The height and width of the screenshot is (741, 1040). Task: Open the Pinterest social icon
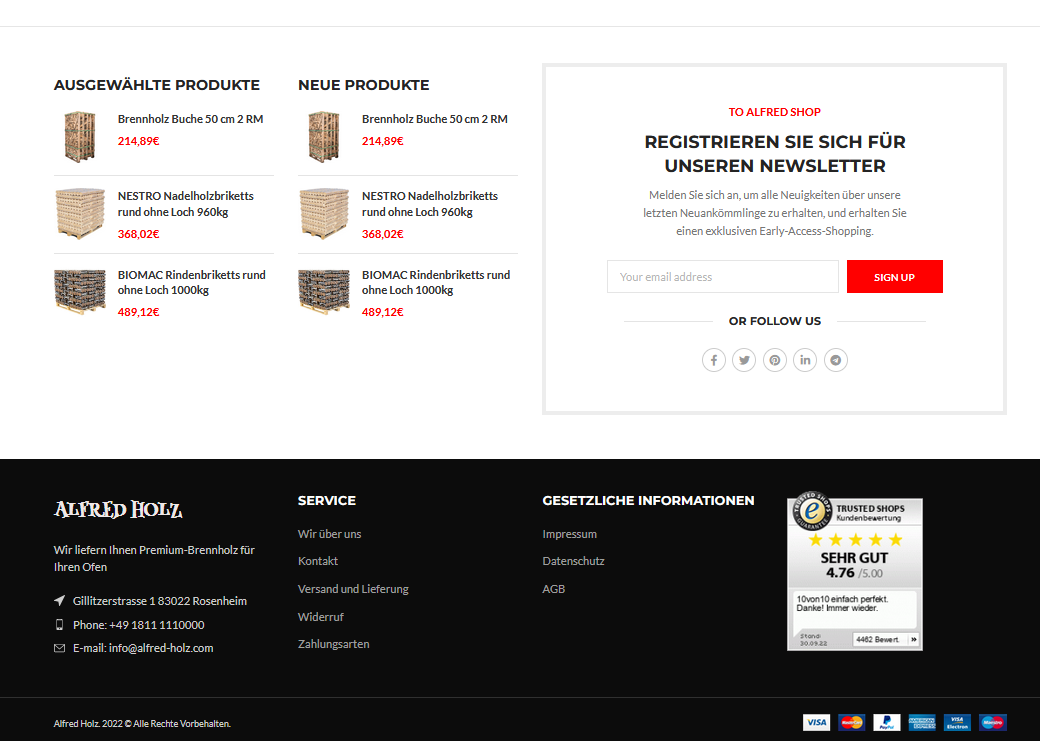775,360
